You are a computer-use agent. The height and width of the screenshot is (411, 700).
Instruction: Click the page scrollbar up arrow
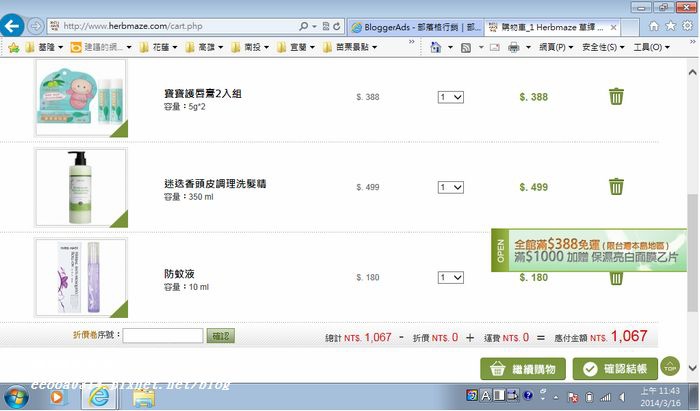pos(692,72)
